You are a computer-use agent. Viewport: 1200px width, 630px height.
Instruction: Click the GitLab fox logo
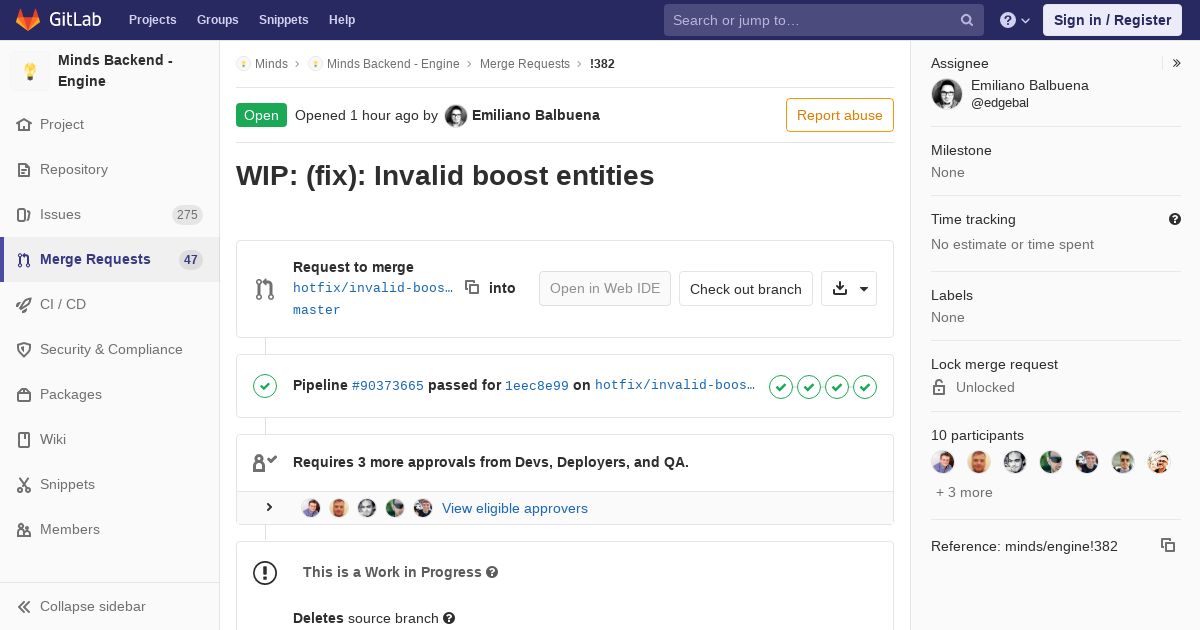point(28,19)
